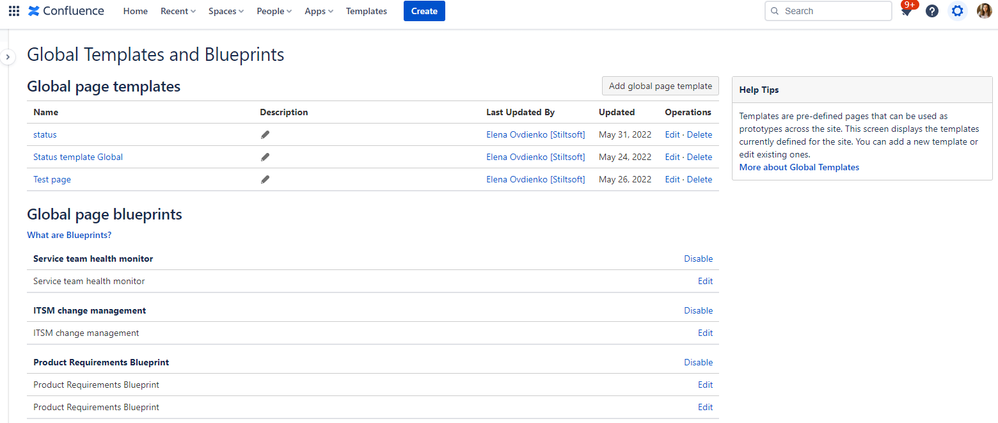Open the Status template Global link

(78, 157)
